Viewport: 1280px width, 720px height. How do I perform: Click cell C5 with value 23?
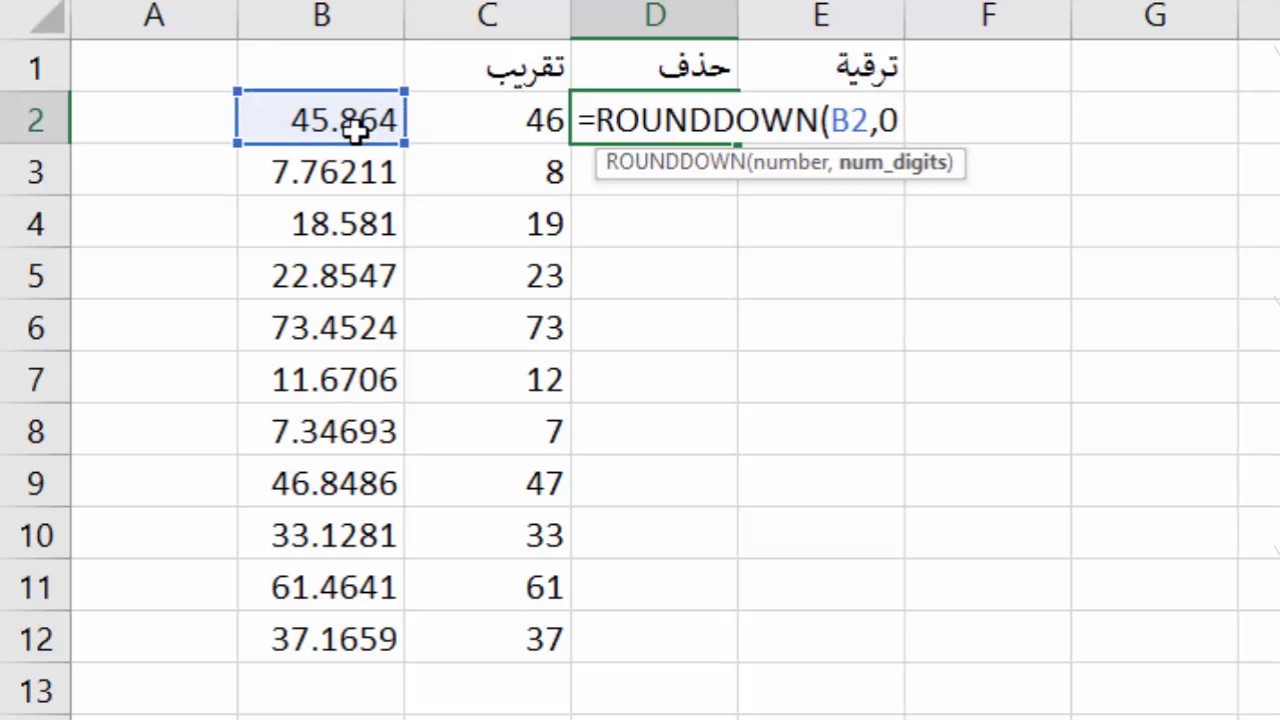pos(487,275)
